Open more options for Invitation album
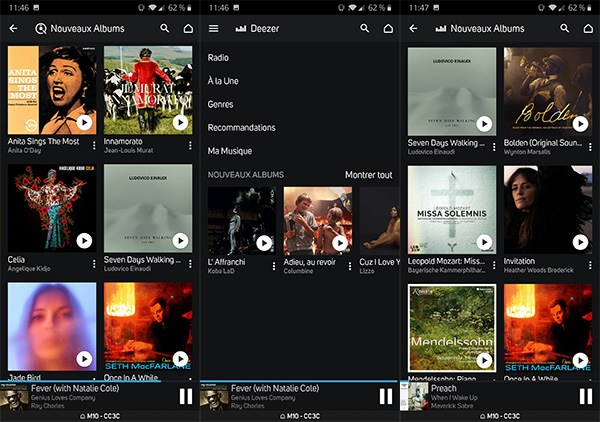Screen dimensions: 600x422 [x=590, y=265]
